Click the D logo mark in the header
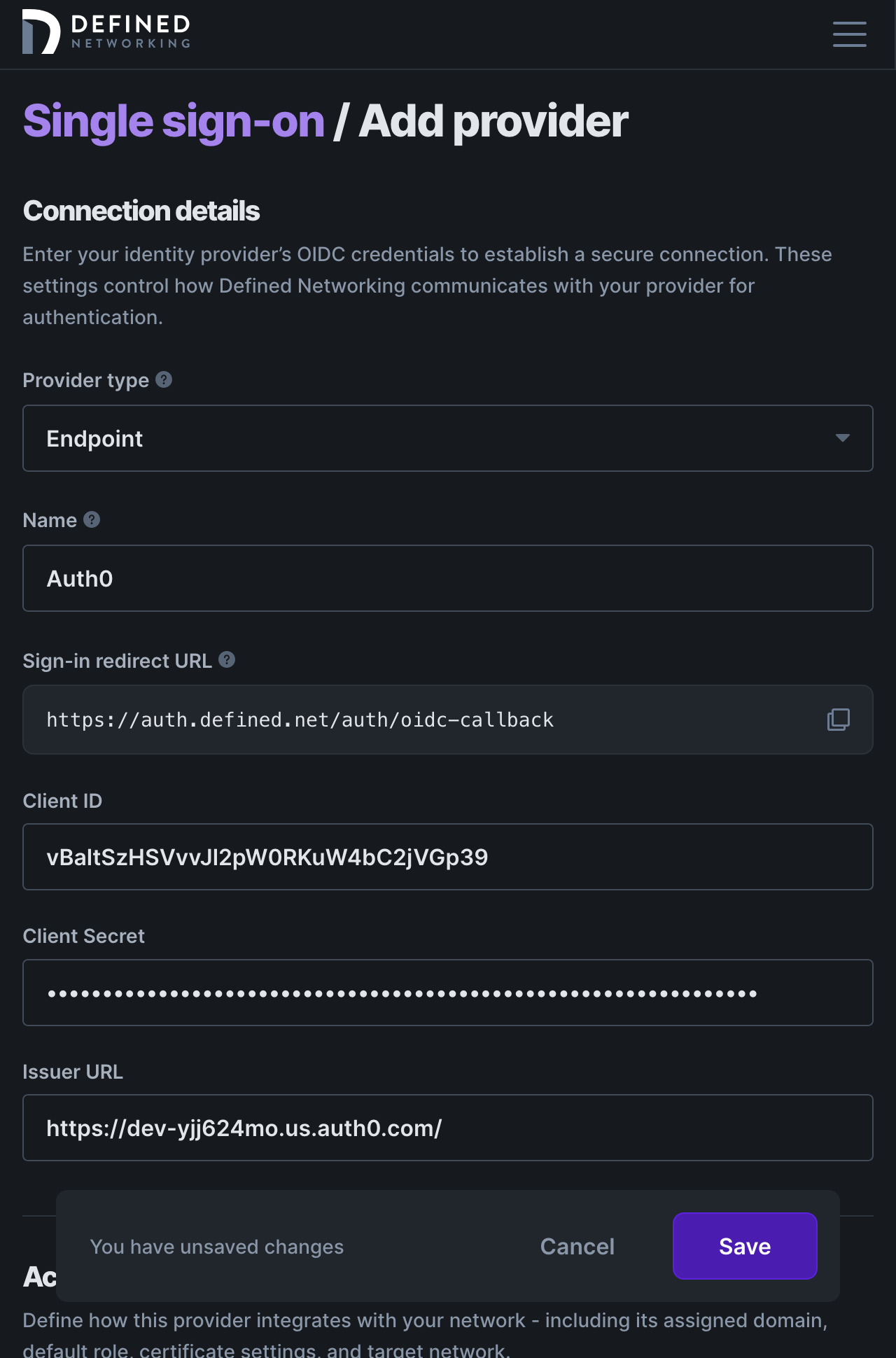 [38, 31]
